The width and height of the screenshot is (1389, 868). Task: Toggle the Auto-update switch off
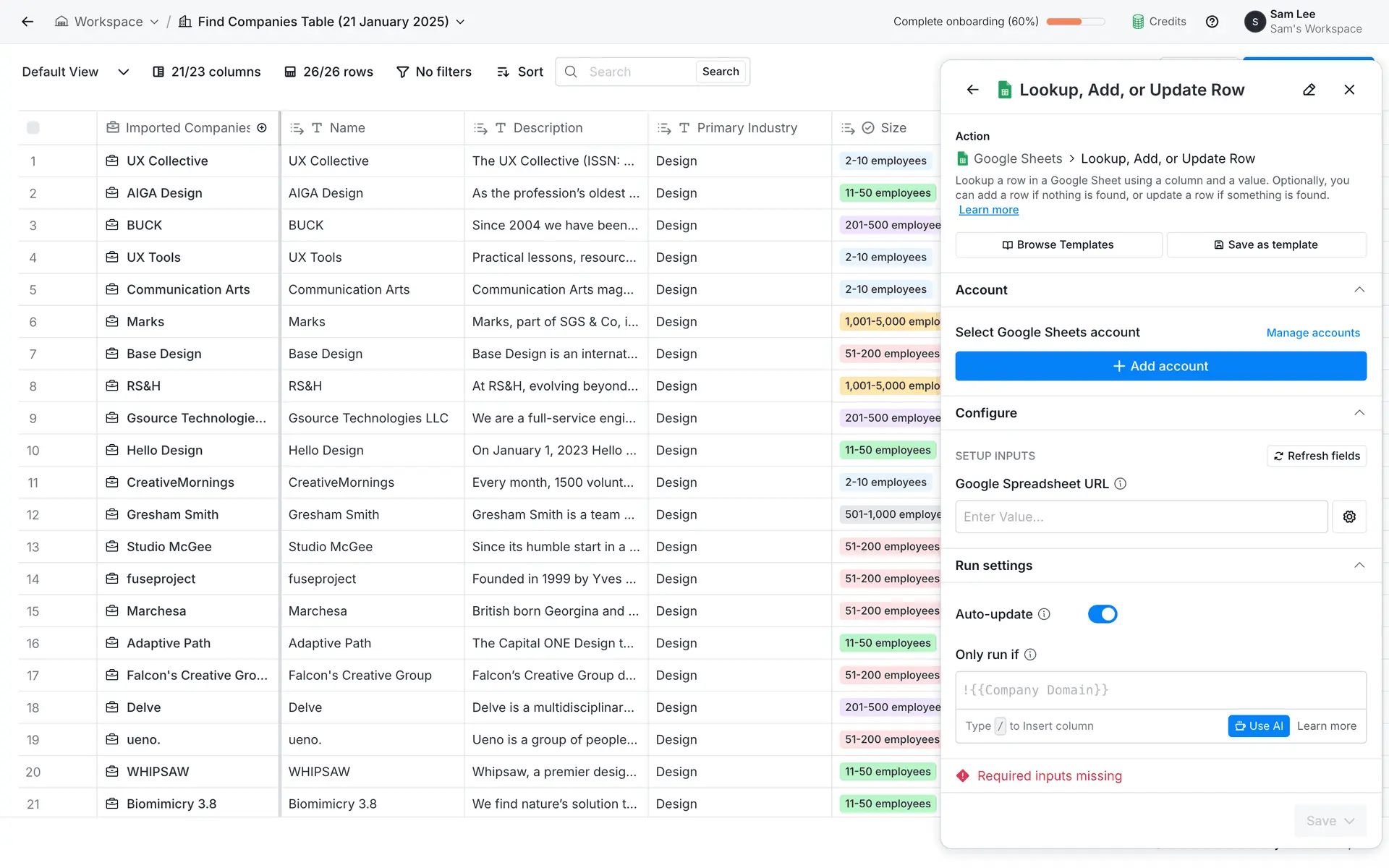click(x=1102, y=614)
